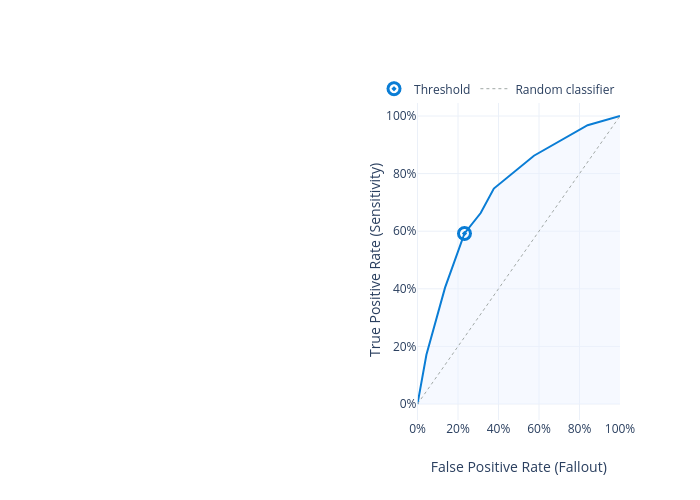Screen dimensions: 700x500
Task: Click the 0% tick on False Positive Rate axis
Action: coord(417,429)
